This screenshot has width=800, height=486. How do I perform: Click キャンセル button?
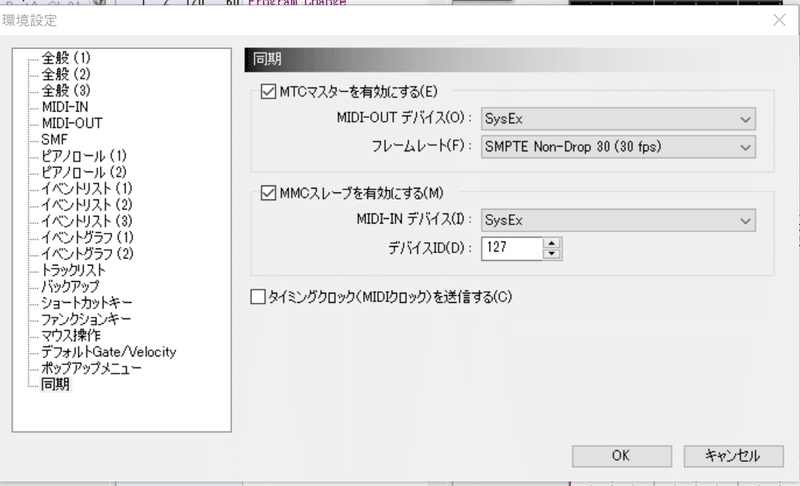tap(733, 456)
